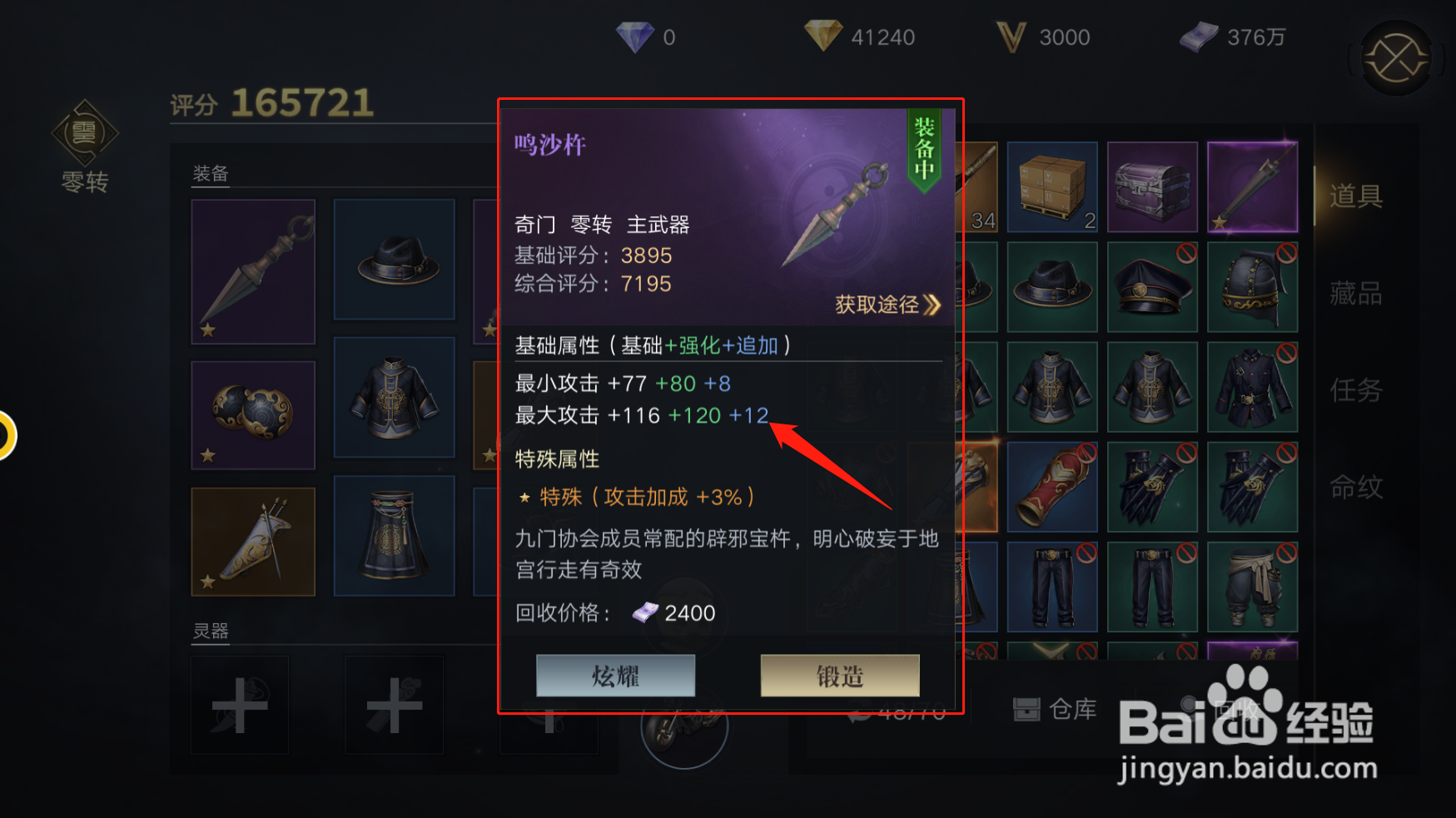This screenshot has height=818, width=1456.
Task: Open the 命纹 tab
Action: coord(1355,487)
